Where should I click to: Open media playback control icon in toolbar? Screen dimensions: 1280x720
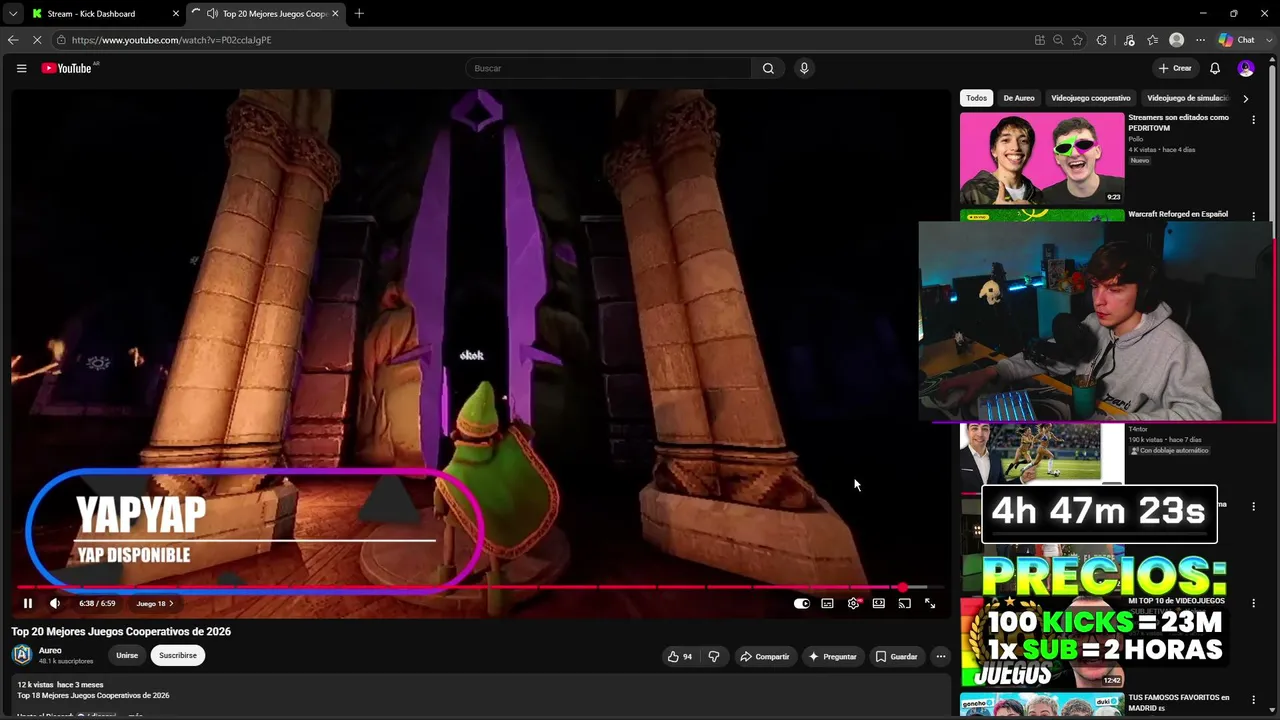point(1130,40)
